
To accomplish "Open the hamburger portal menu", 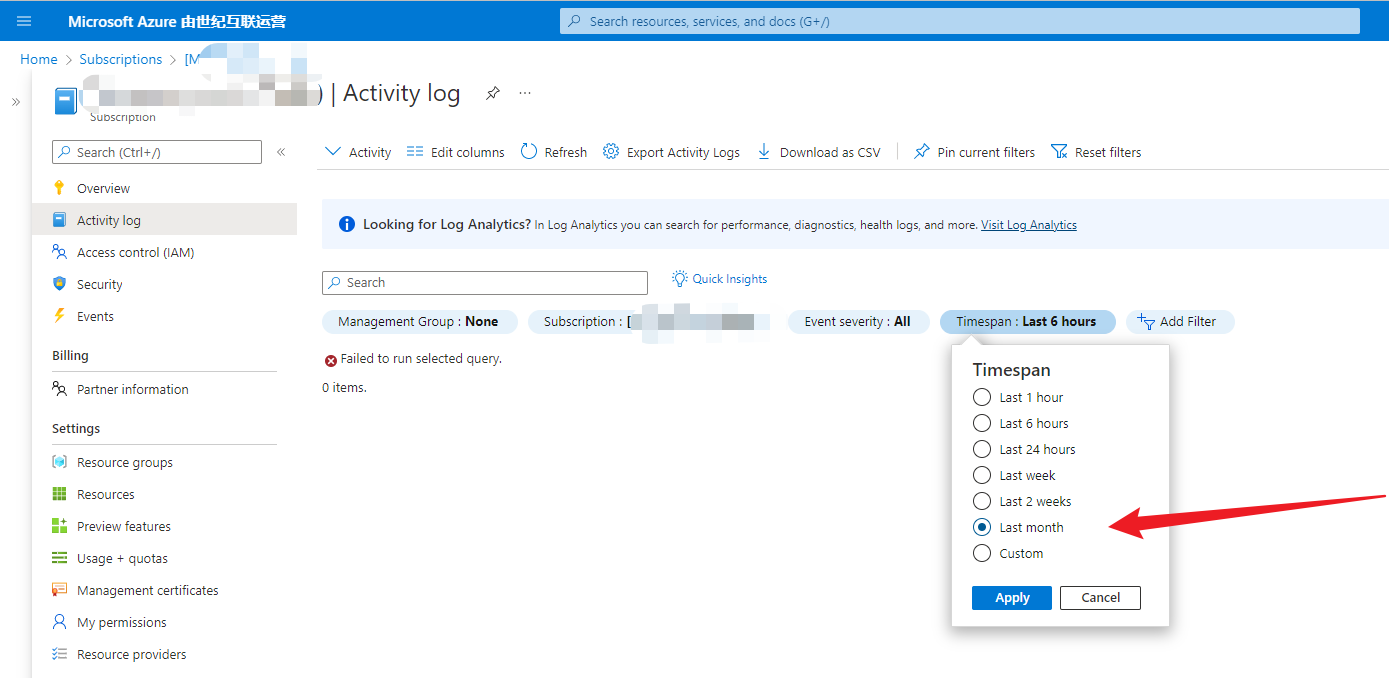I will coord(24,21).
